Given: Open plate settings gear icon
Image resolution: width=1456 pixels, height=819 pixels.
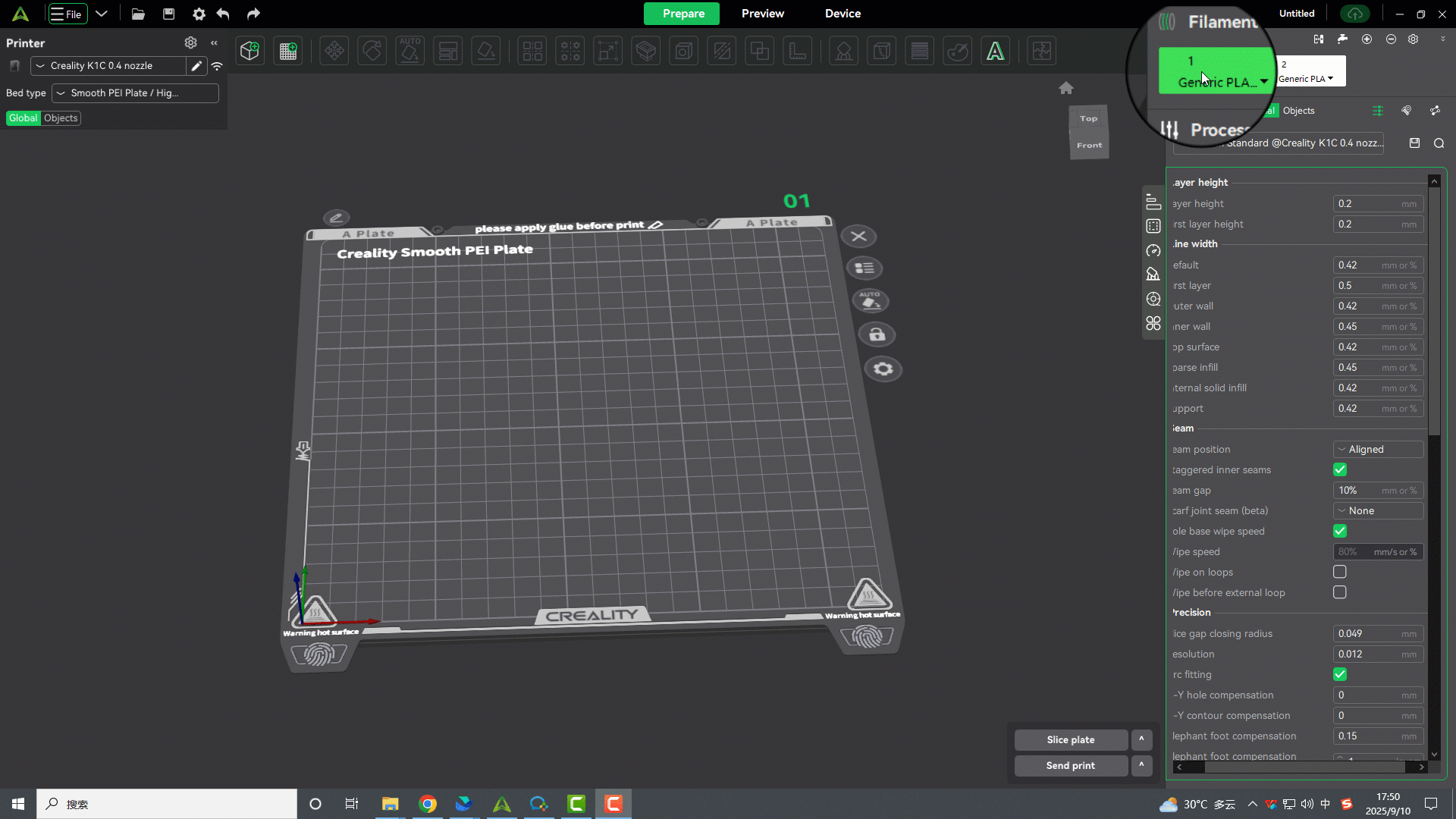Looking at the screenshot, I should [883, 369].
